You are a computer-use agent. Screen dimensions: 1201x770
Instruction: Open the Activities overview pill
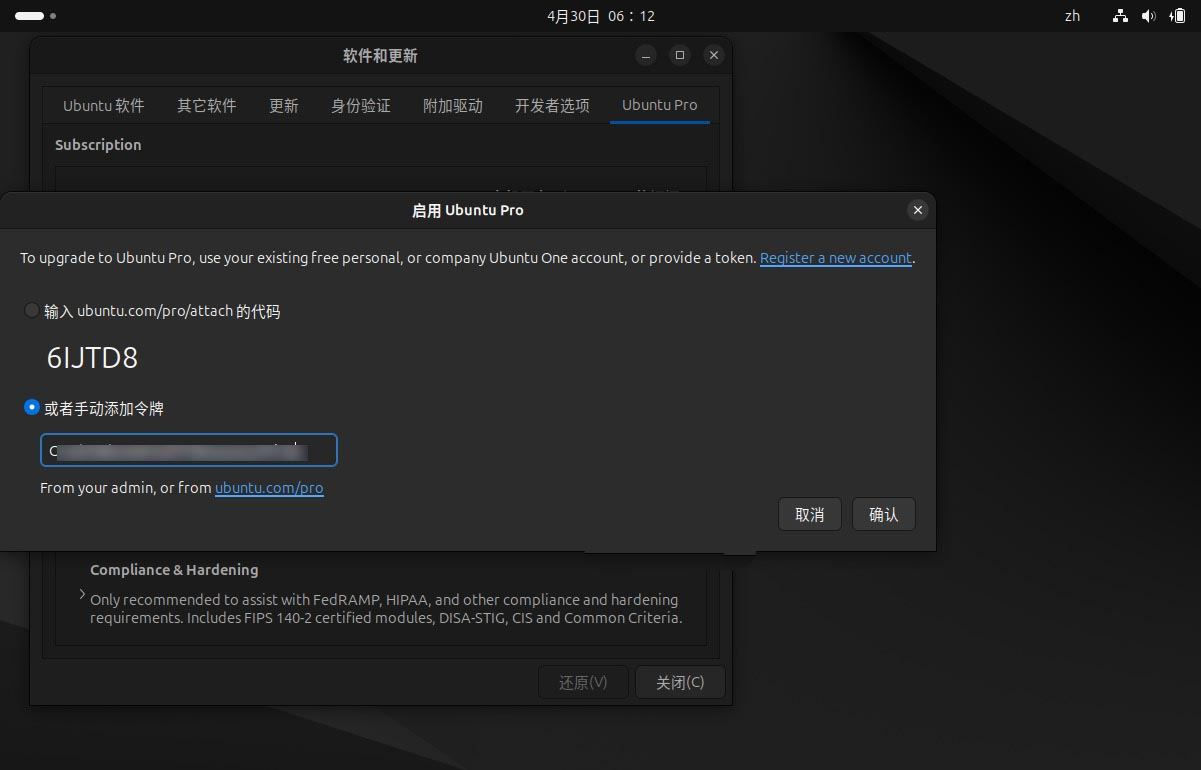(x=30, y=16)
